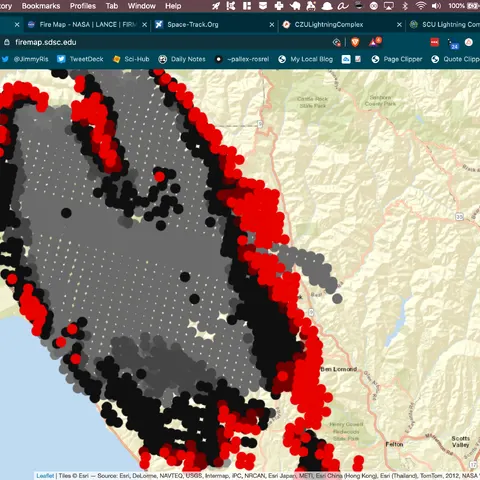Open the ~pallex-rosrel bookmark

click(x=242, y=59)
